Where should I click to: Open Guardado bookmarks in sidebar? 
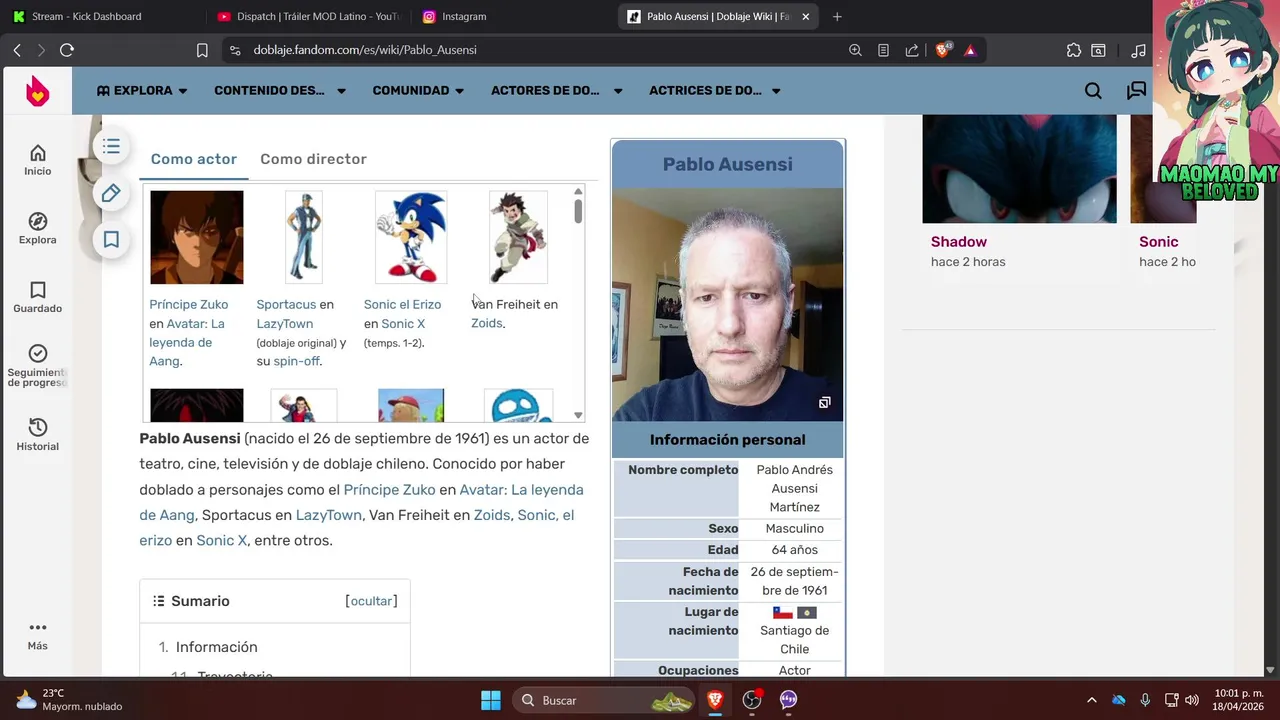click(37, 298)
